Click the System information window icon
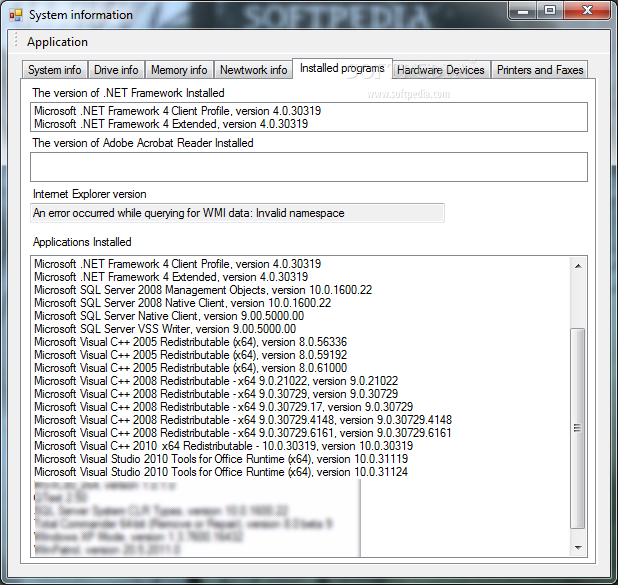The width and height of the screenshot is (618, 585). click(16, 15)
